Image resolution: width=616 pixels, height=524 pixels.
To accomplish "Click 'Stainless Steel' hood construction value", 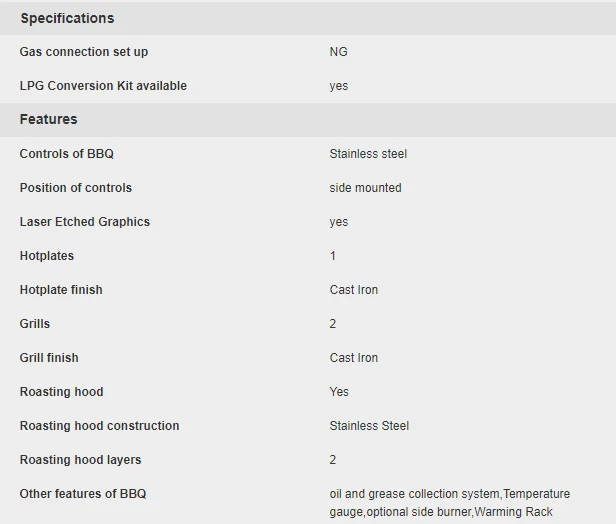I will click(x=369, y=426).
